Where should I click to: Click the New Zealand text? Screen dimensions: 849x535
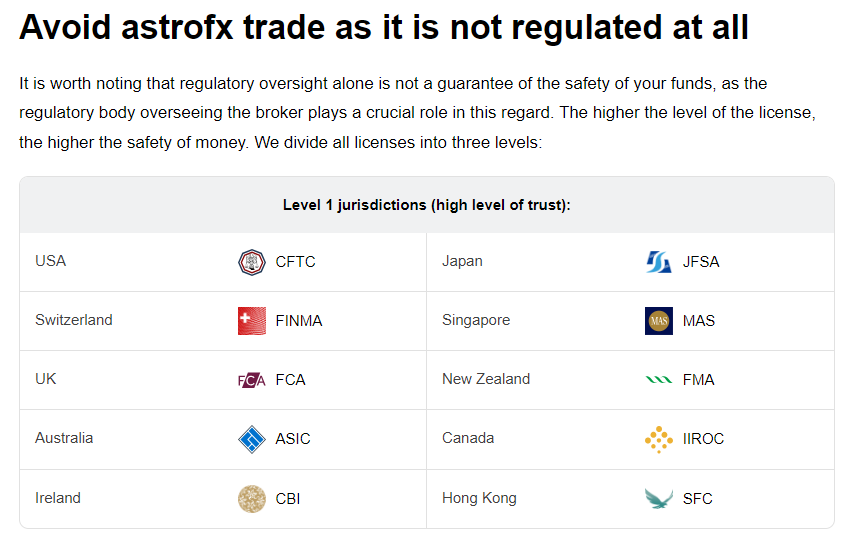486,379
